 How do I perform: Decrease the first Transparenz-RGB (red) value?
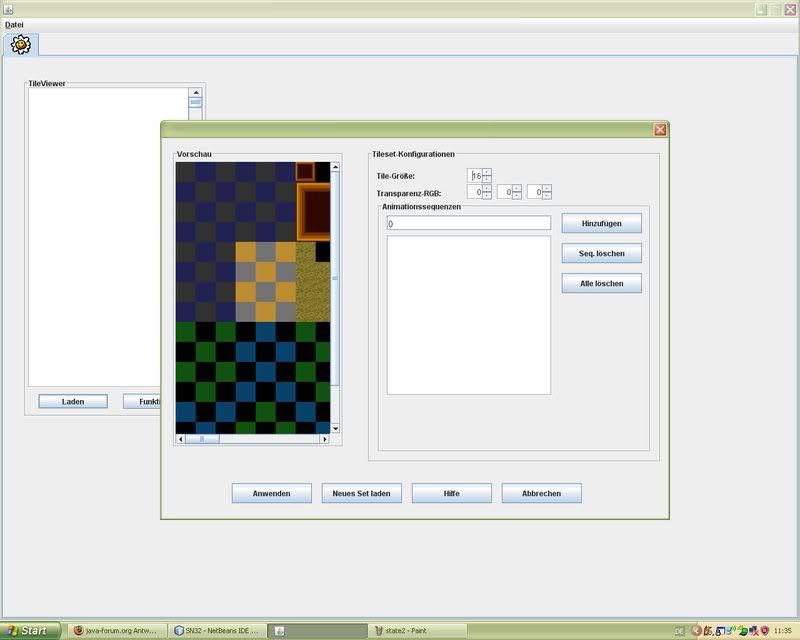pyautogui.click(x=487, y=195)
